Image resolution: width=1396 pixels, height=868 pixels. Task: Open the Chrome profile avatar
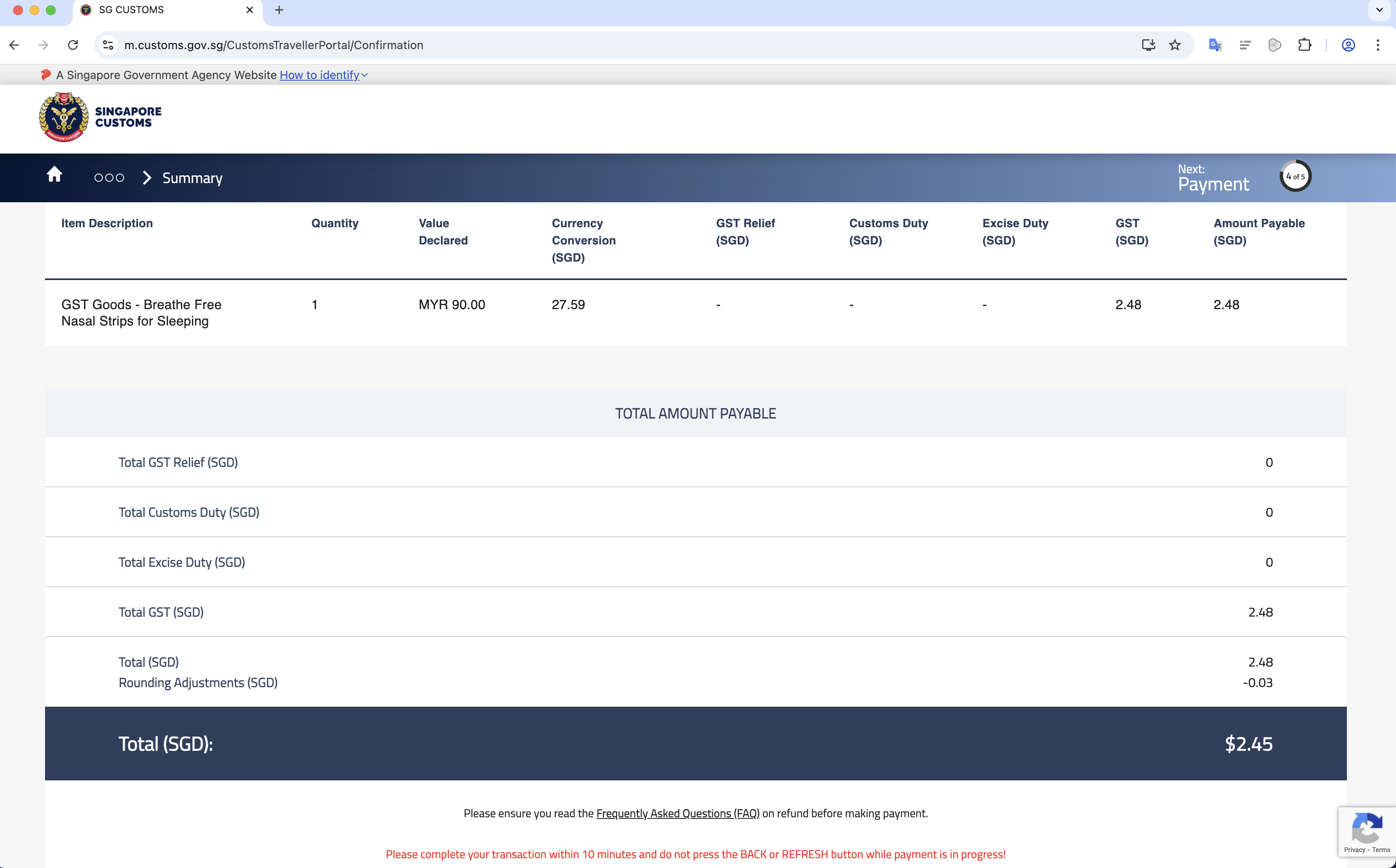coord(1349,45)
